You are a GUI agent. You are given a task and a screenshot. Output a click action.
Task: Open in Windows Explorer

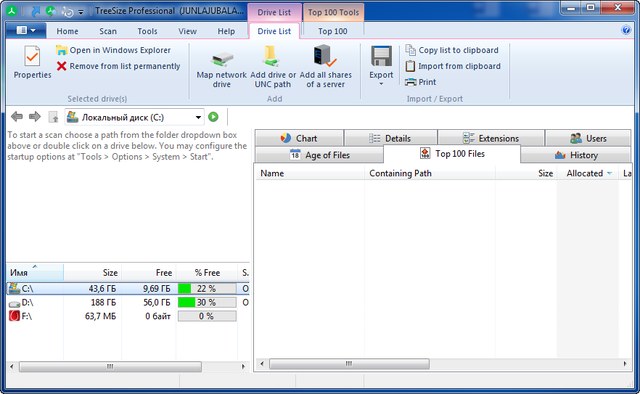click(113, 50)
